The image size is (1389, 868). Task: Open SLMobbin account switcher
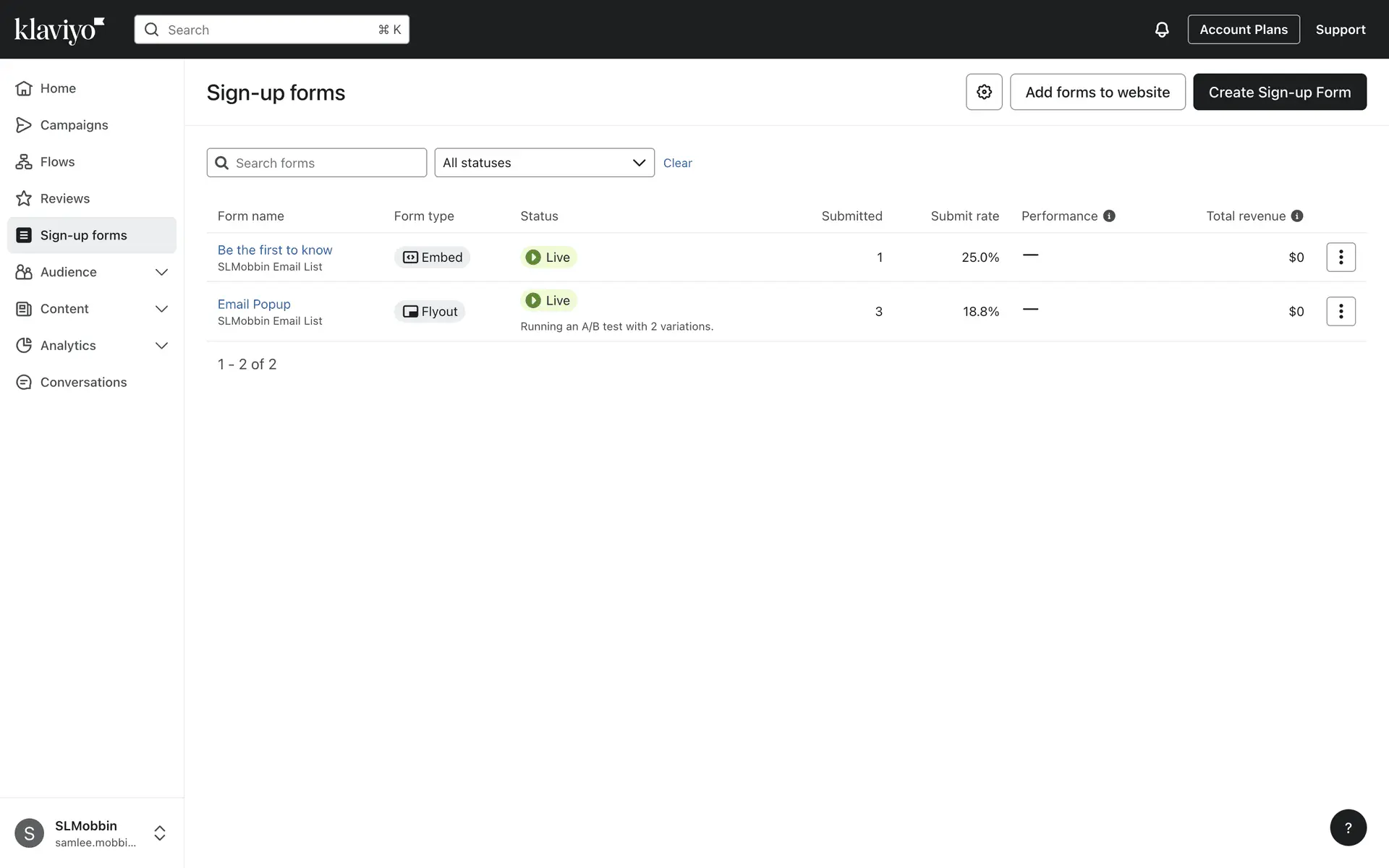tap(159, 833)
